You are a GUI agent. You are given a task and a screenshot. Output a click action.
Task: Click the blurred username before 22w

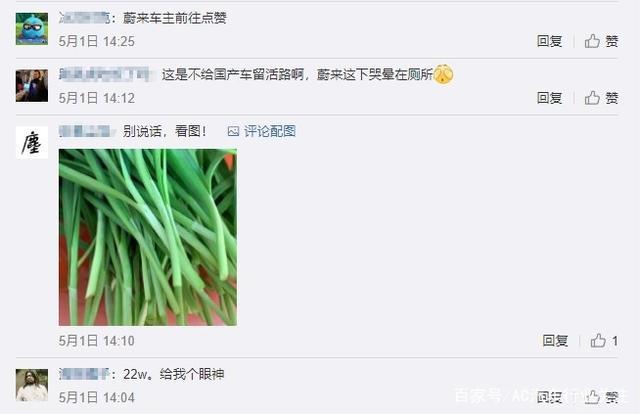pos(84,374)
